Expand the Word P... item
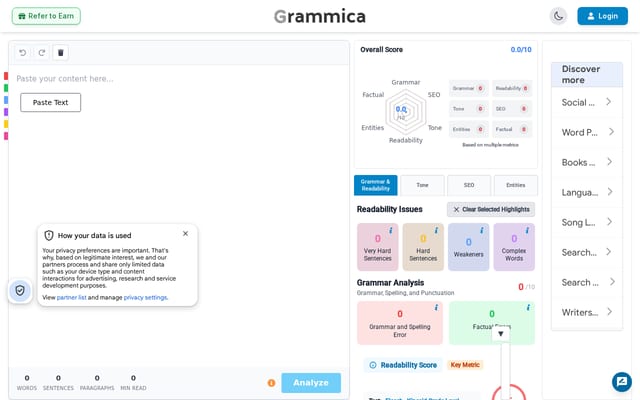 (x=587, y=132)
